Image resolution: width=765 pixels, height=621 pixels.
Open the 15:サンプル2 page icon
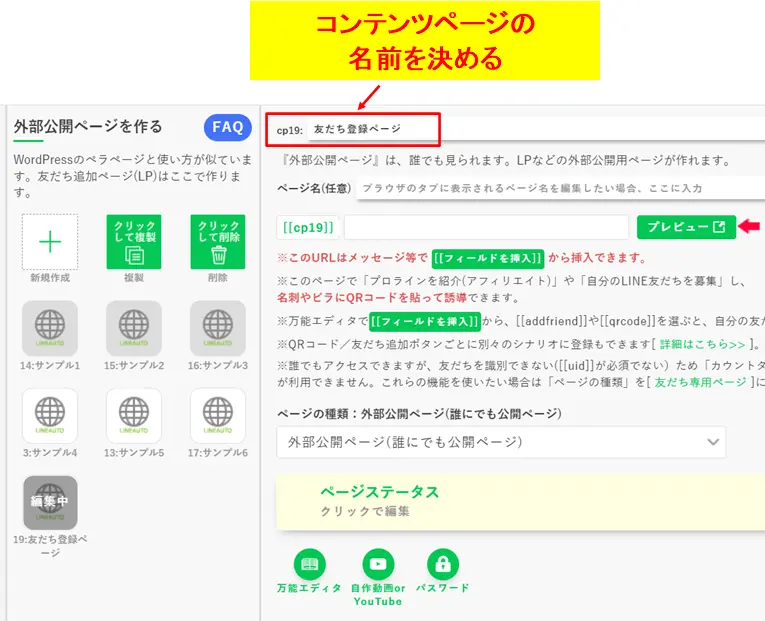pos(134,328)
